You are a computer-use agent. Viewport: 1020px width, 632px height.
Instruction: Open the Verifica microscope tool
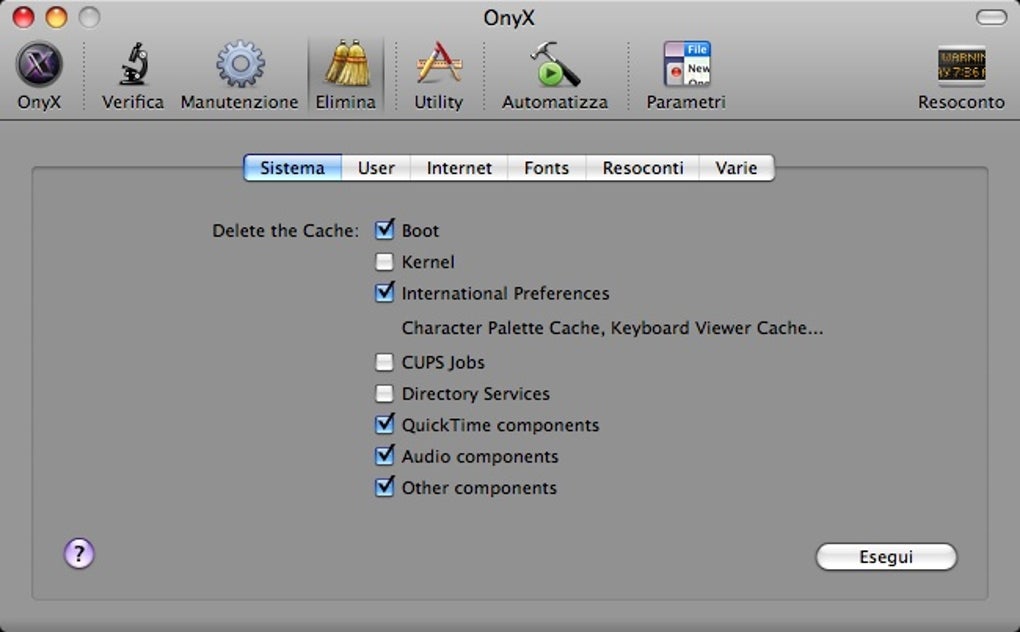tap(133, 66)
